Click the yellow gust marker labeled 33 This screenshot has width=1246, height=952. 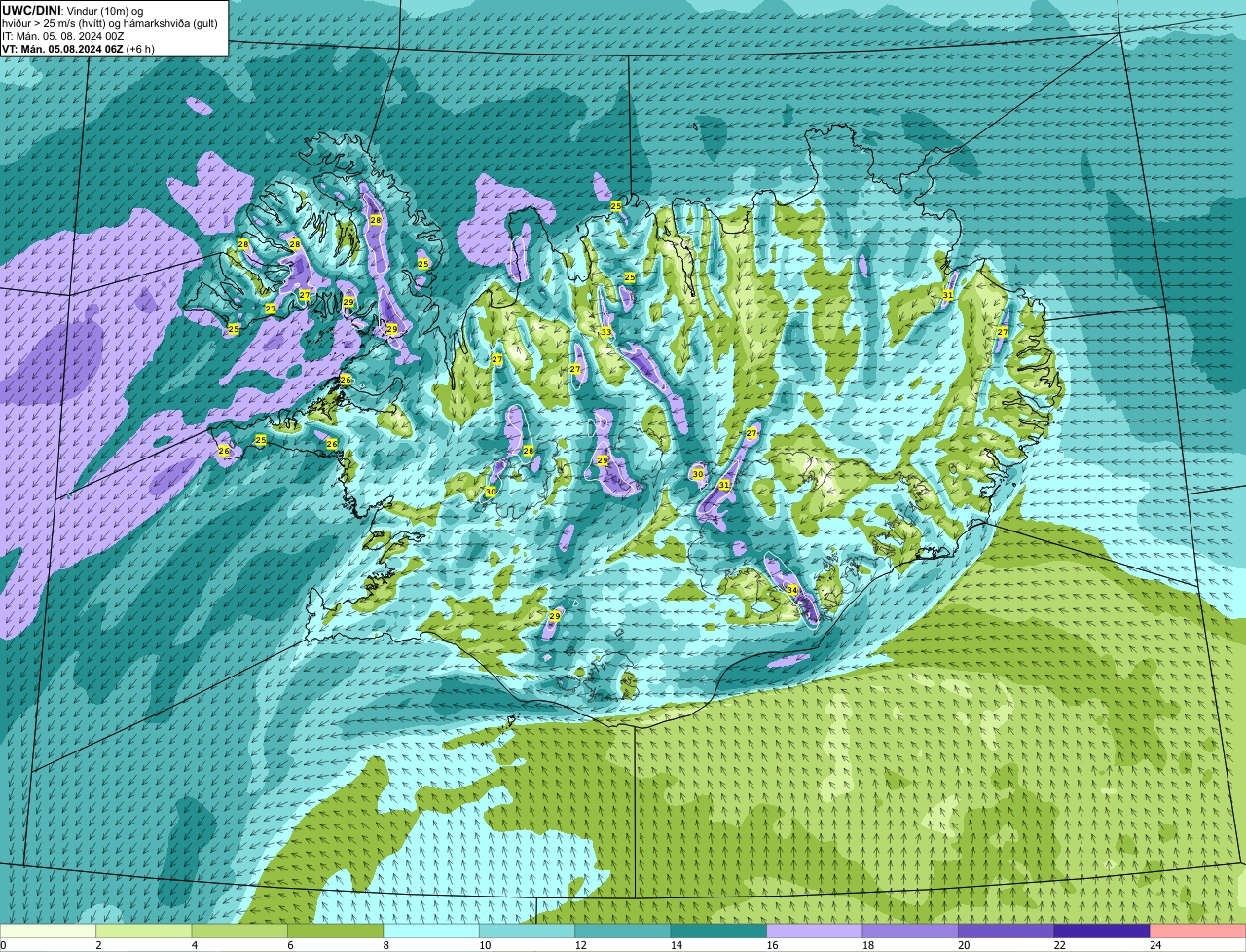pyautogui.click(x=606, y=332)
